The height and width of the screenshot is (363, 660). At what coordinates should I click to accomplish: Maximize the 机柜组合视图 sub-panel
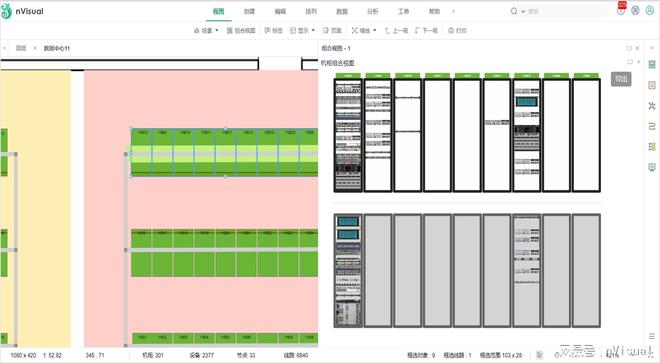point(630,62)
